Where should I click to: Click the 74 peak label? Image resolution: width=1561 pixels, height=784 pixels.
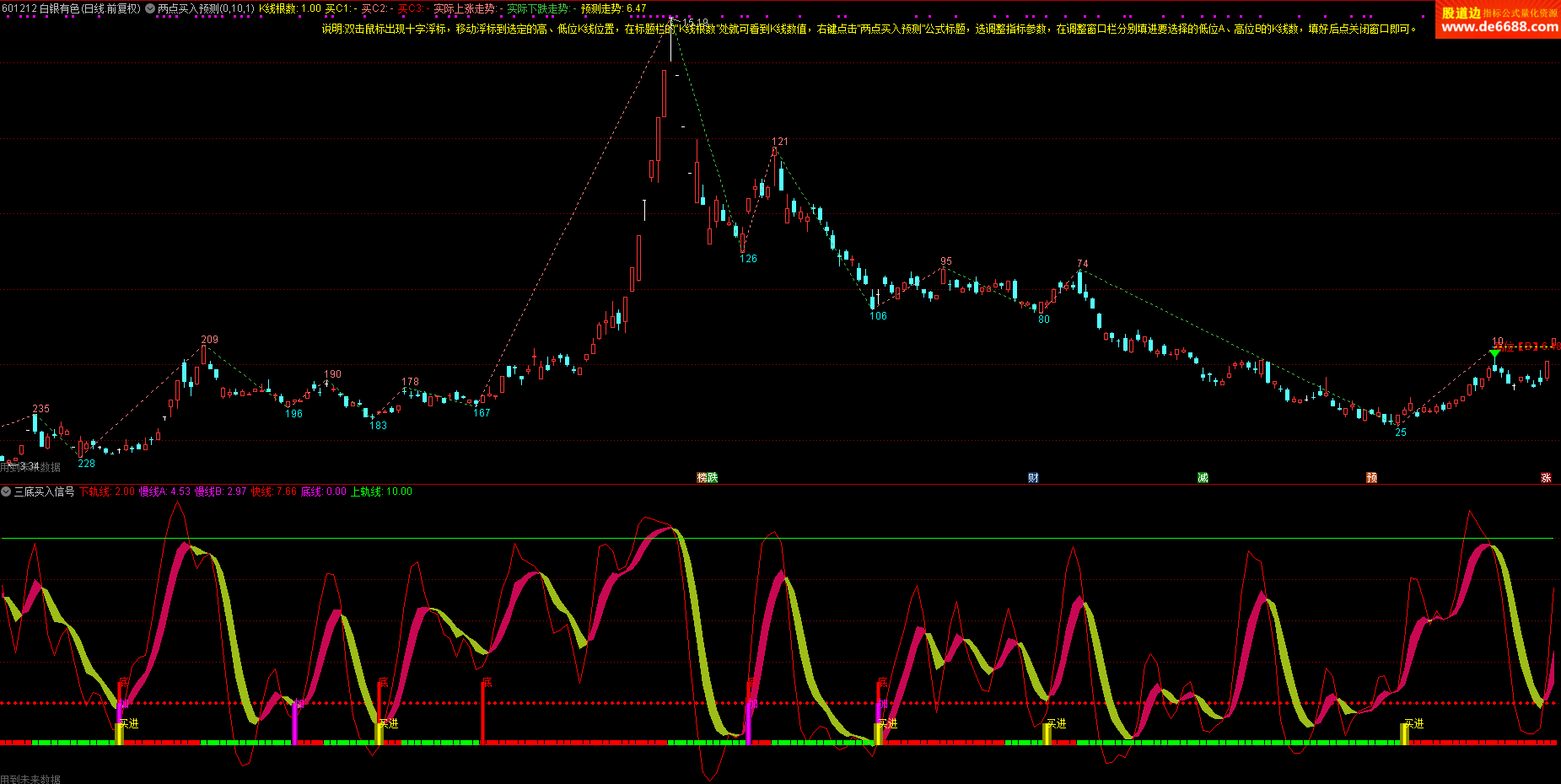(1083, 264)
